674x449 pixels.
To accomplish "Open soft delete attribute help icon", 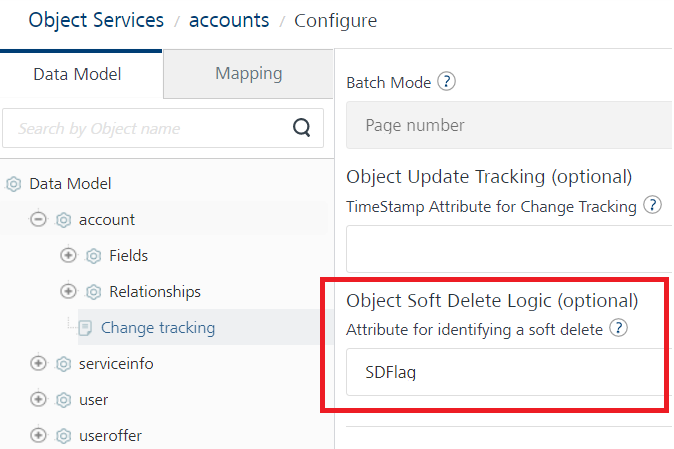I will pyautogui.click(x=619, y=328).
